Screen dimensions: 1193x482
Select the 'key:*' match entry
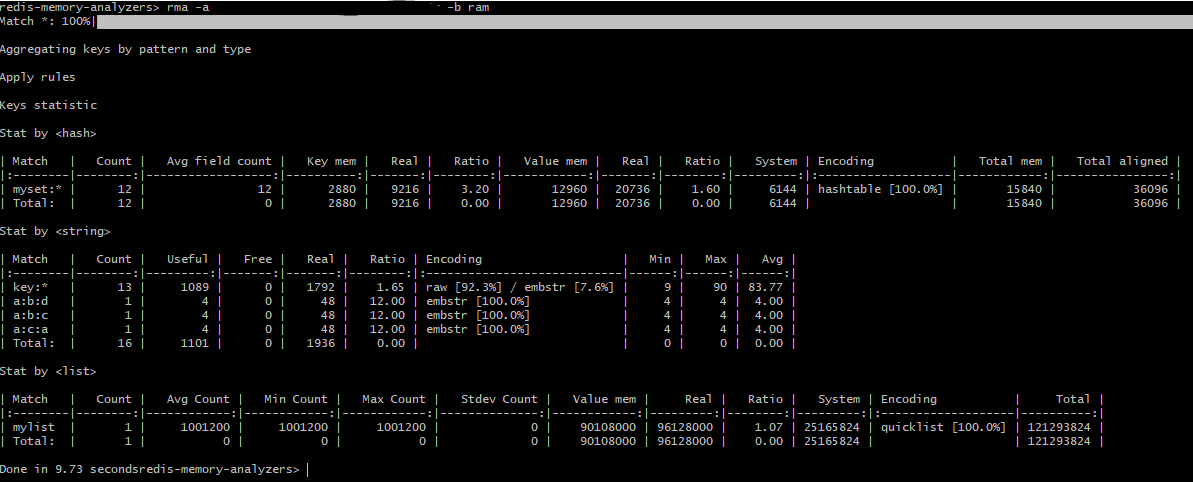pos(30,287)
